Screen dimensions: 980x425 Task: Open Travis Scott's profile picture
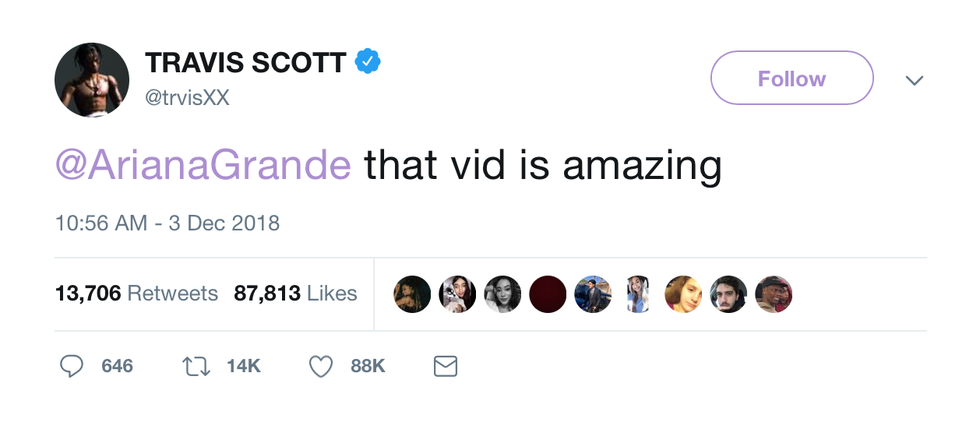tap(91, 80)
